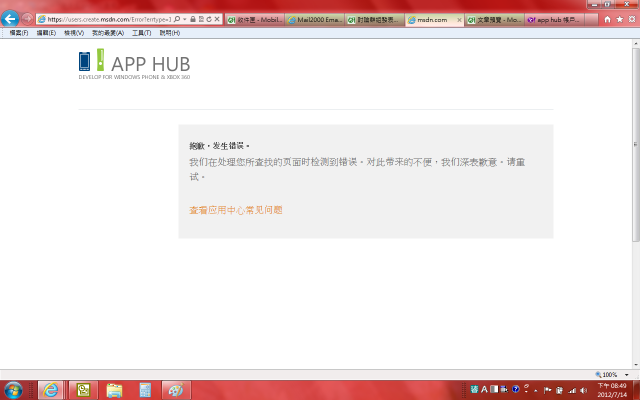Click the browser Forward arrow button

pyautogui.click(x=27, y=19)
